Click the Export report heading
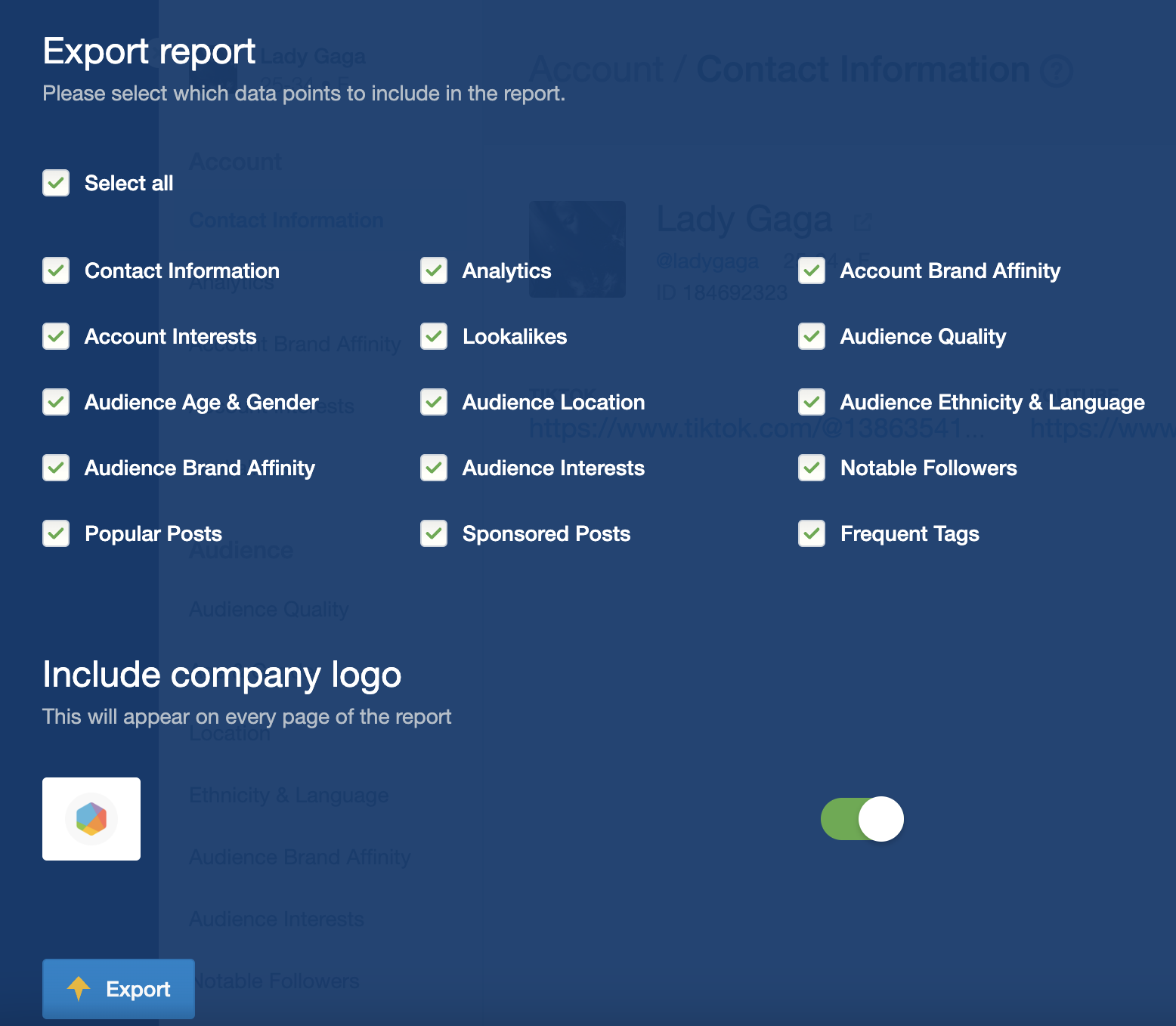The image size is (1176, 1026). tap(149, 52)
